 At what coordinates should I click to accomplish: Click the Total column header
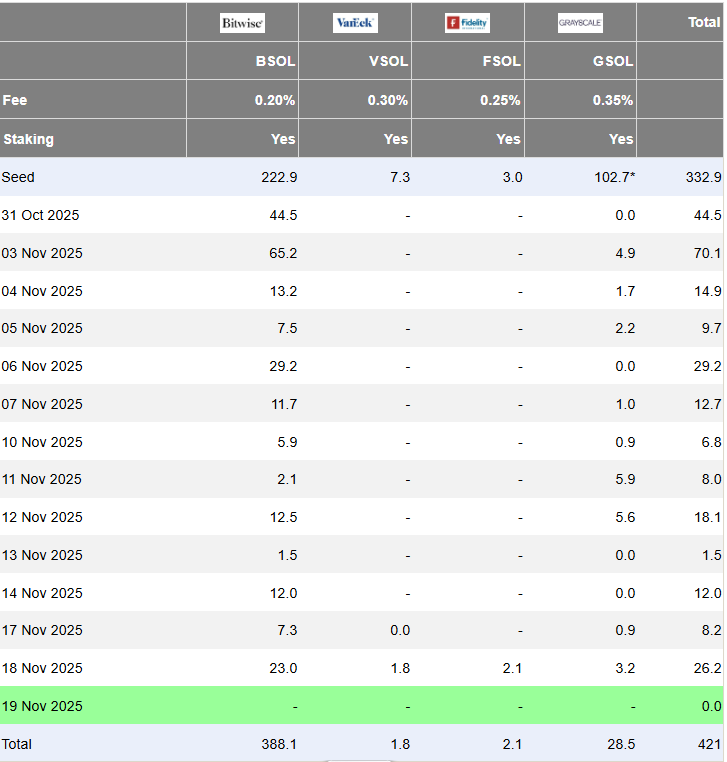point(703,22)
